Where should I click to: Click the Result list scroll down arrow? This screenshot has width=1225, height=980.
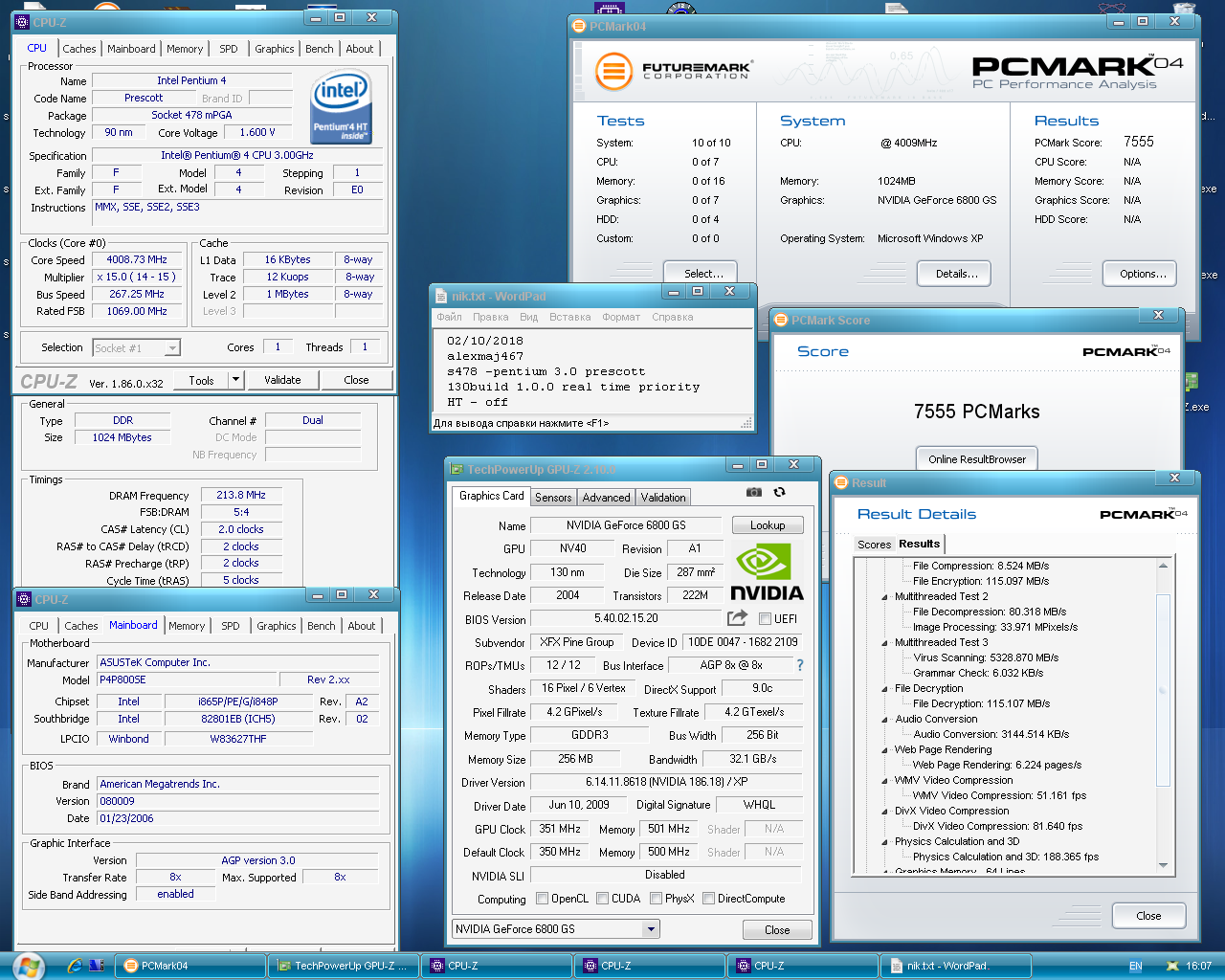1164,865
